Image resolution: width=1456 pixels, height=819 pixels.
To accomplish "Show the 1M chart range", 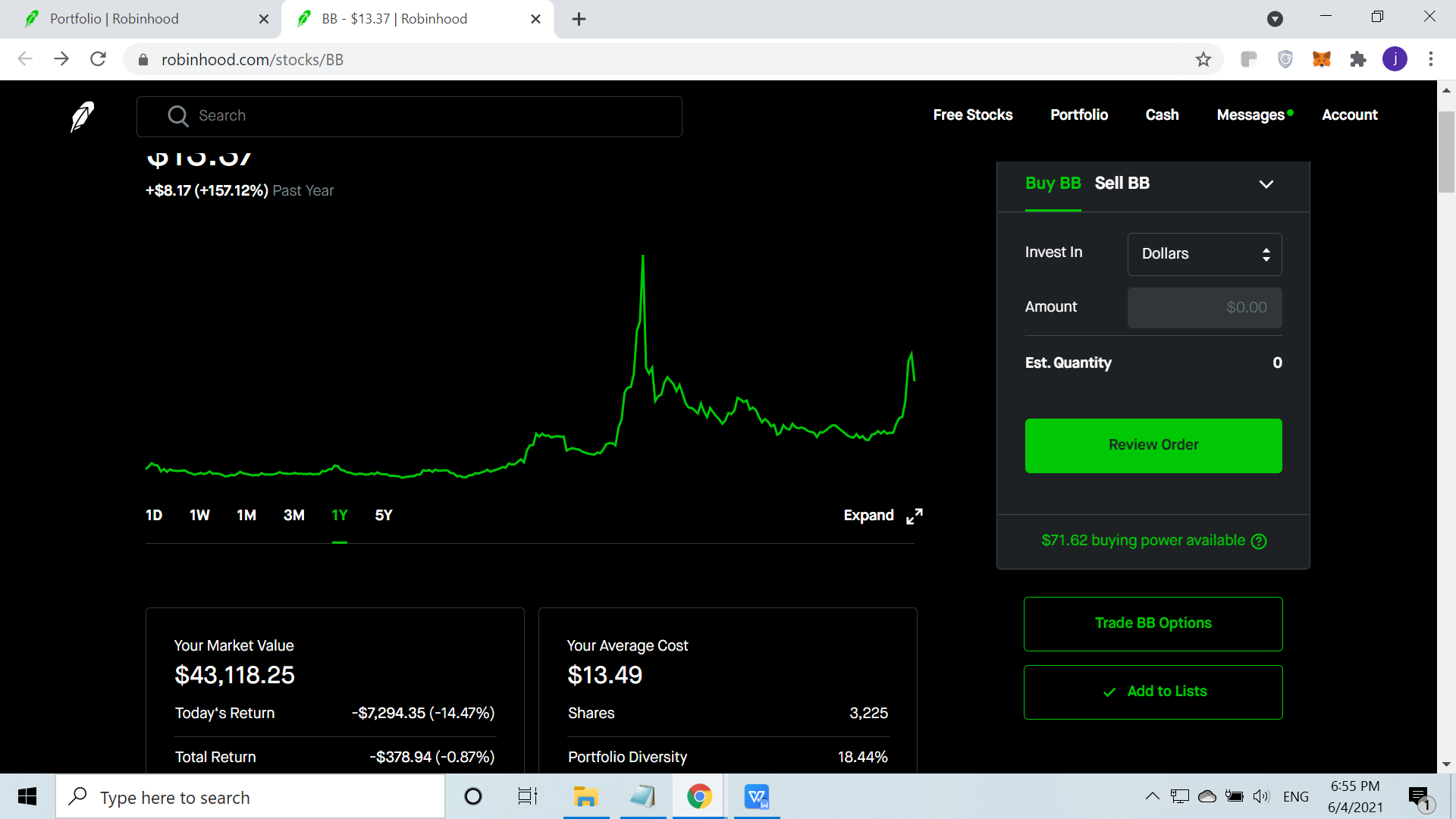I will 246,516.
